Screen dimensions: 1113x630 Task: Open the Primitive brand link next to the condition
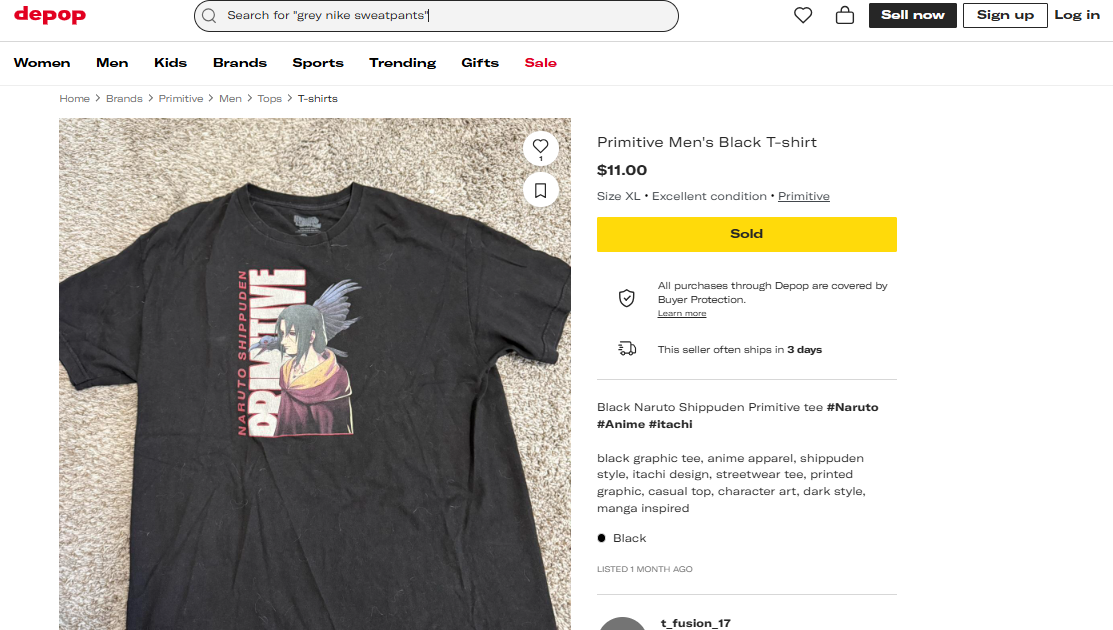[804, 196]
